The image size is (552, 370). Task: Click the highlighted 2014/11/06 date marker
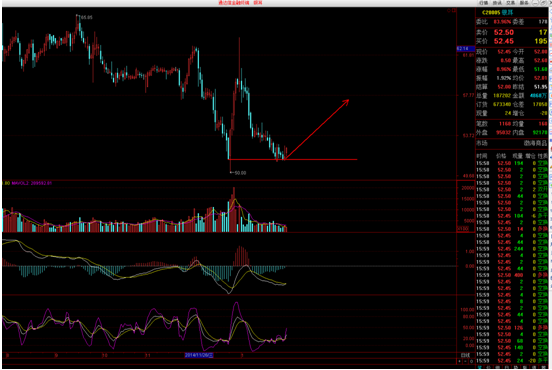(x=199, y=356)
